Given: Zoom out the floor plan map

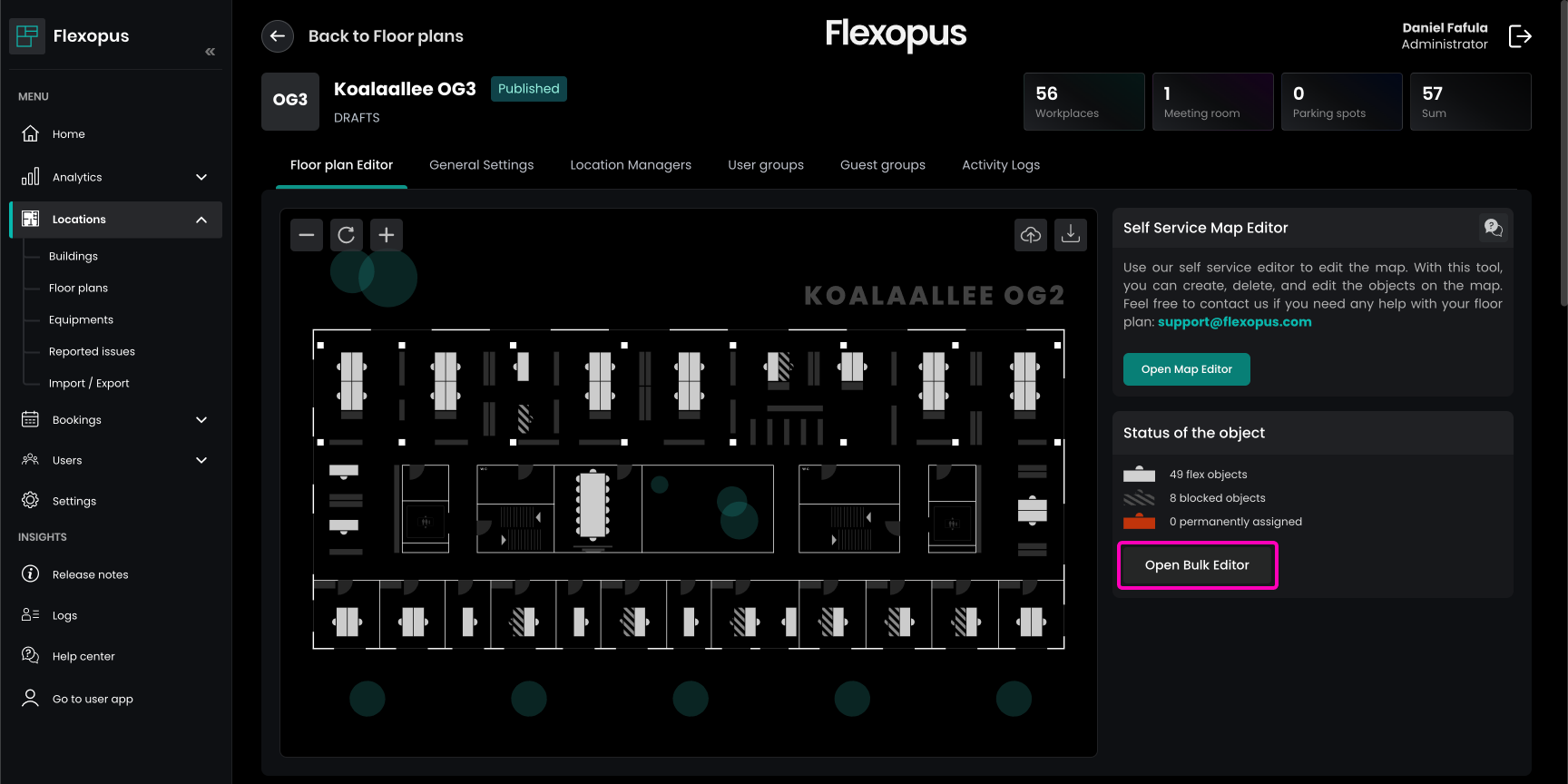Looking at the screenshot, I should point(307,235).
